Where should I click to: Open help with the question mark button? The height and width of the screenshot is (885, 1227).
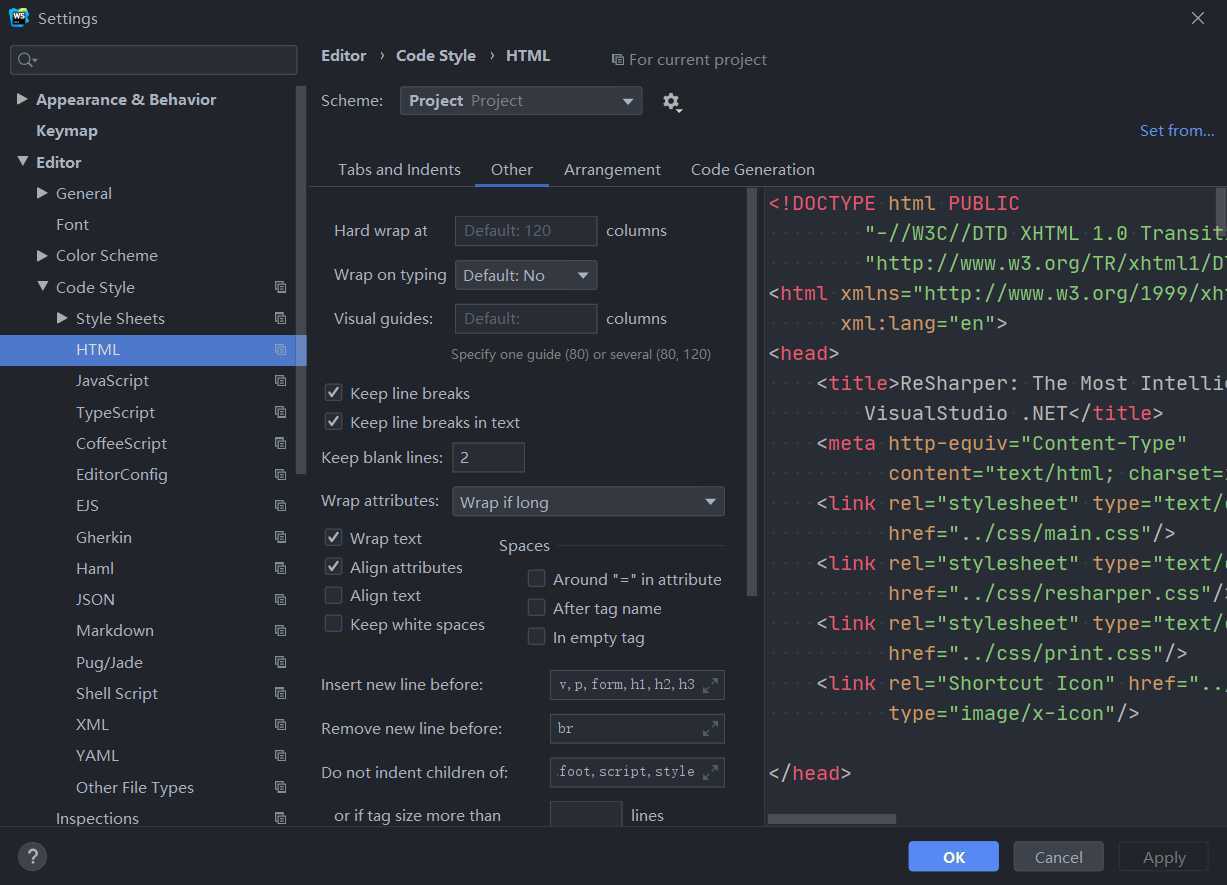tap(32, 856)
